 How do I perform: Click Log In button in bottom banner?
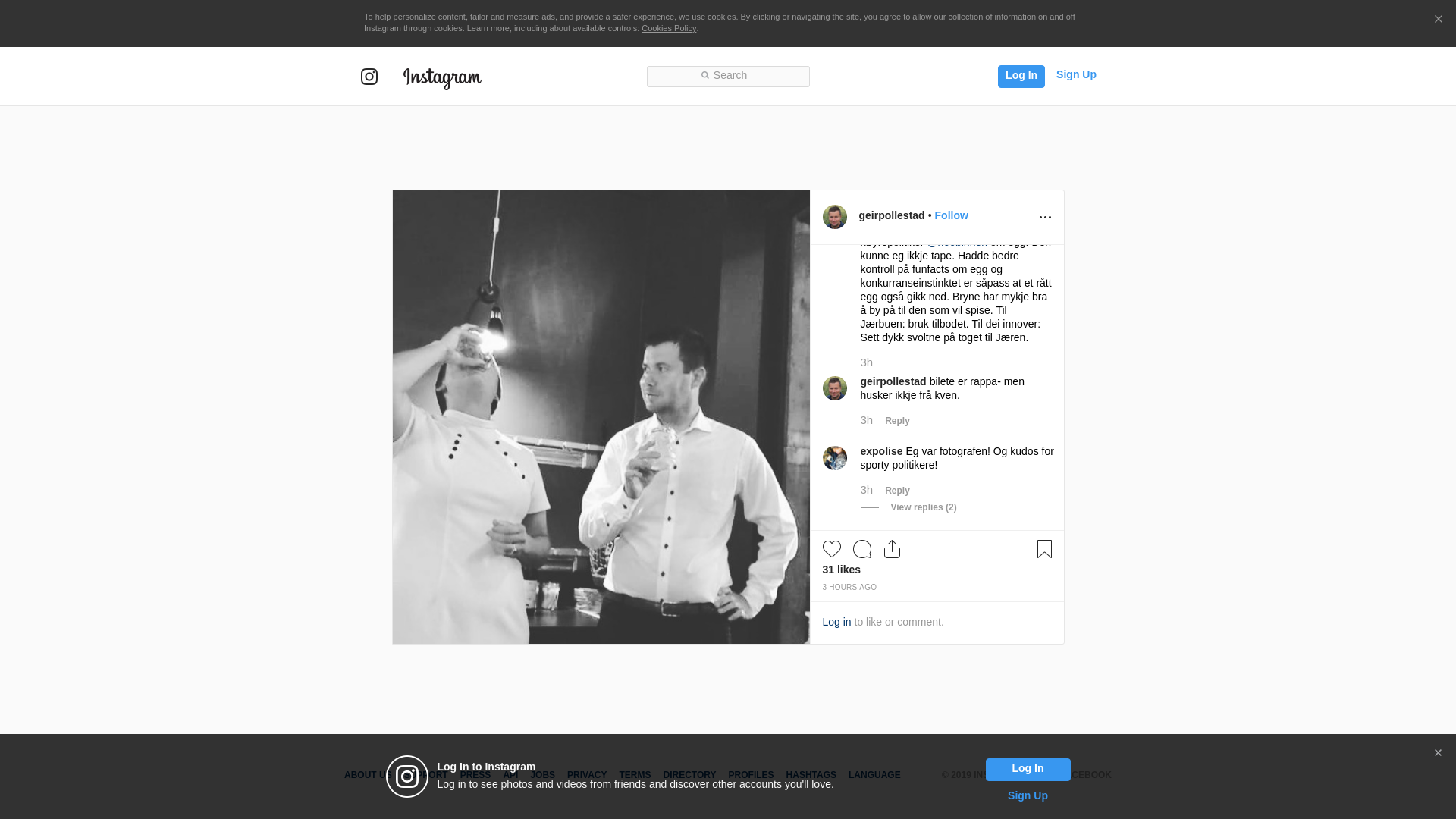pyautogui.click(x=1028, y=770)
